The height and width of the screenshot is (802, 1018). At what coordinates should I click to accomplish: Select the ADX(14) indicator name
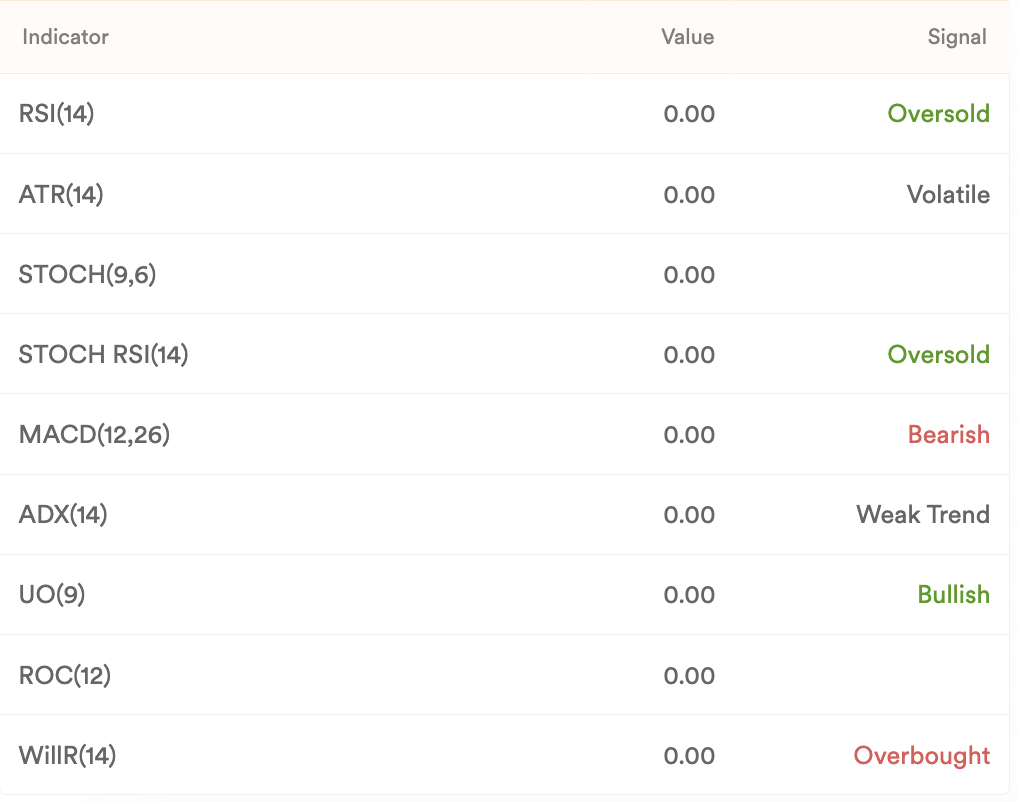(x=63, y=514)
